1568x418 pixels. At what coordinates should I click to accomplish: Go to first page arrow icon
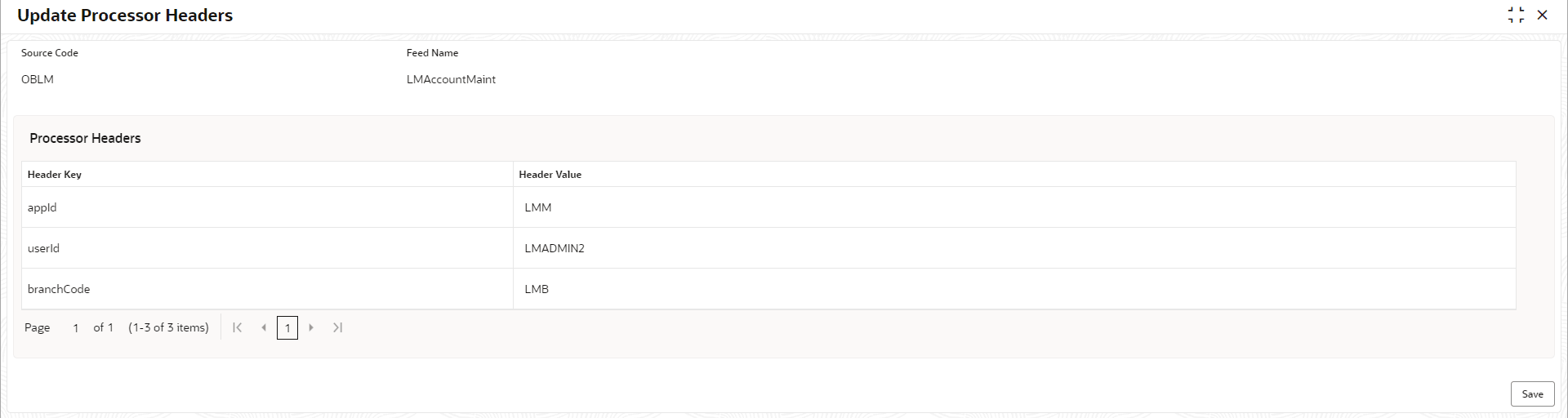(238, 327)
